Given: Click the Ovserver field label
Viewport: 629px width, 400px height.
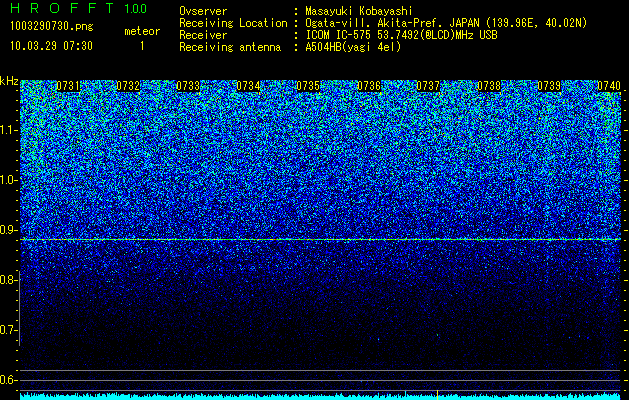Looking at the screenshot, I should tap(203, 12).
